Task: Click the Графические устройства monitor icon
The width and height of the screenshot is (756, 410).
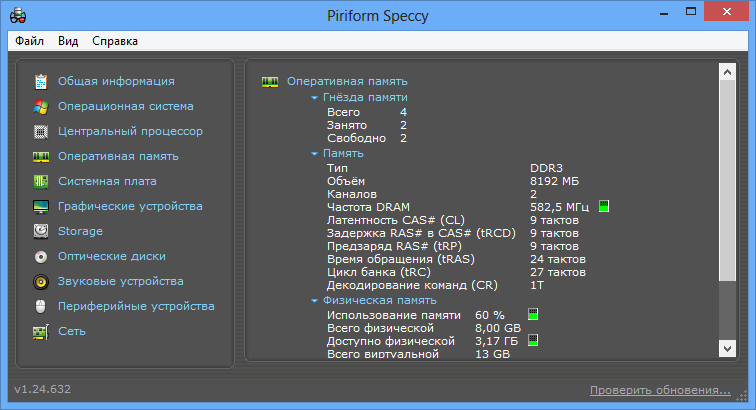Action: pyautogui.click(x=41, y=207)
